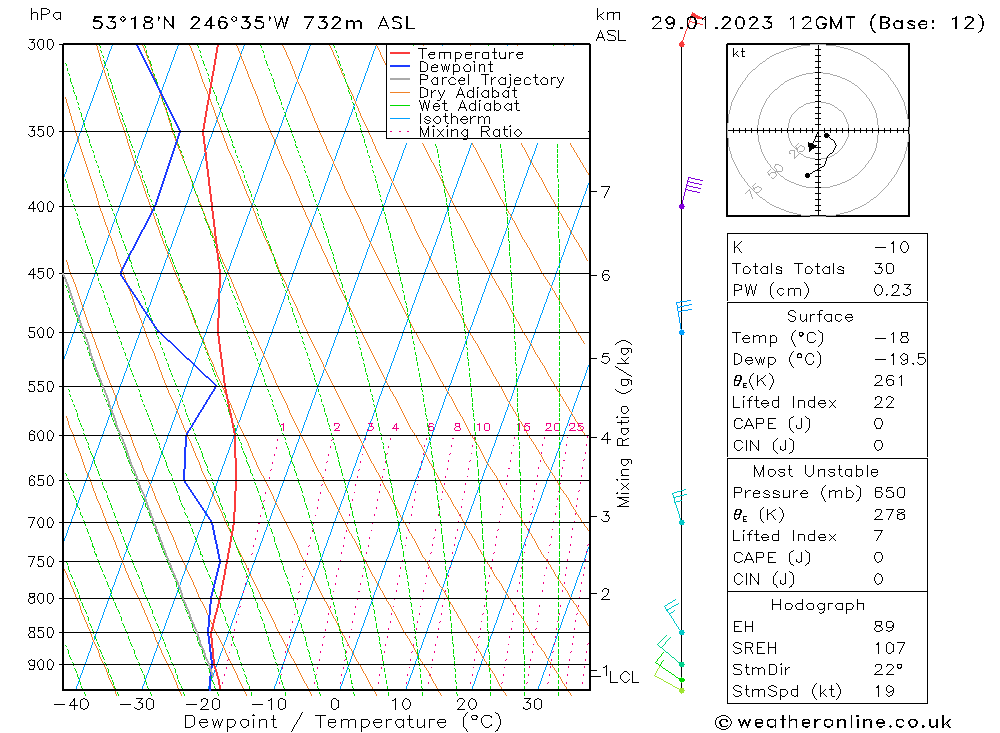Click the 300 hPa pressure axis label

tap(41, 45)
